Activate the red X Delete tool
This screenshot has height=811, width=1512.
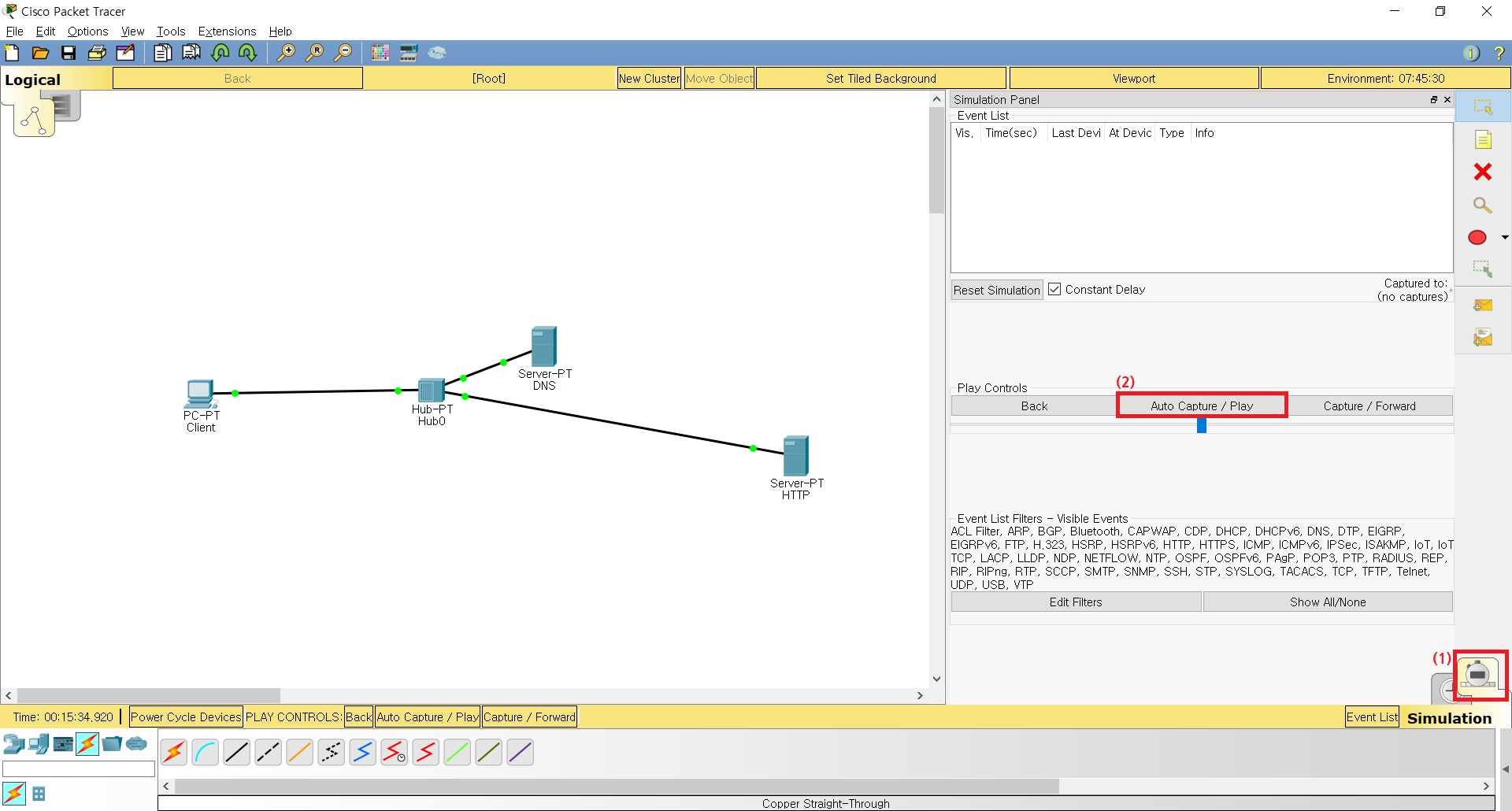[x=1483, y=172]
